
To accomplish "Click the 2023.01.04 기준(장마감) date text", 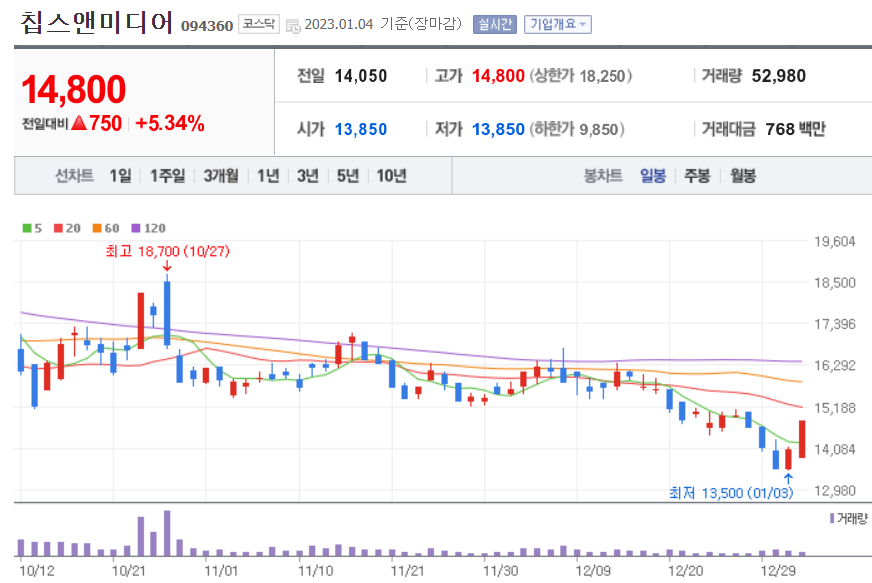I will click(383, 24).
